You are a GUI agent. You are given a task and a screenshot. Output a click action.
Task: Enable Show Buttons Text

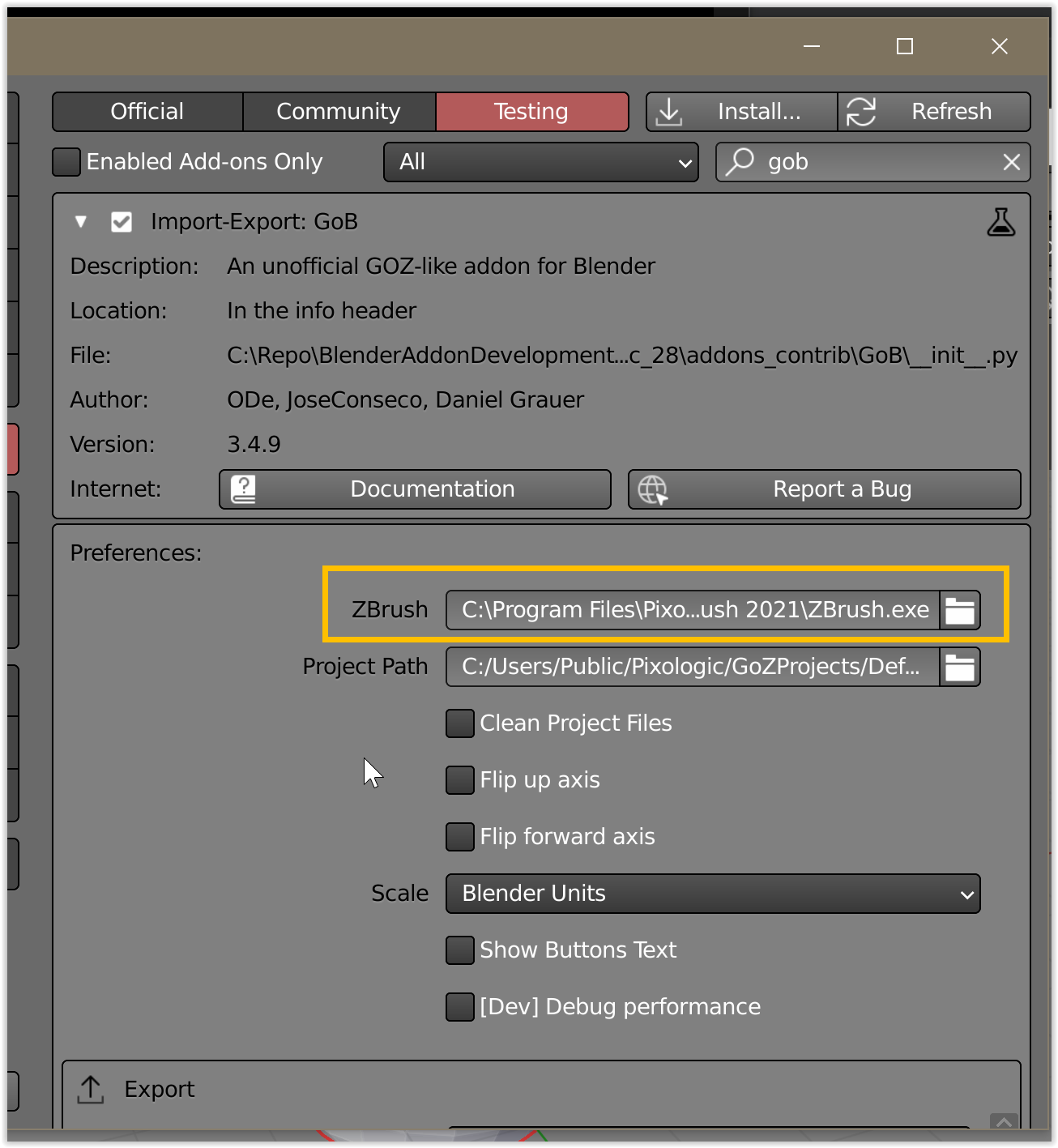(x=460, y=950)
